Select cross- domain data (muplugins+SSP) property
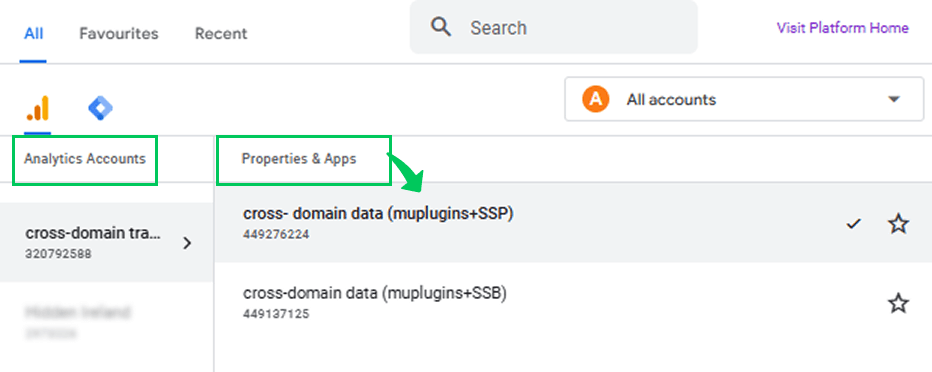 click(x=573, y=223)
